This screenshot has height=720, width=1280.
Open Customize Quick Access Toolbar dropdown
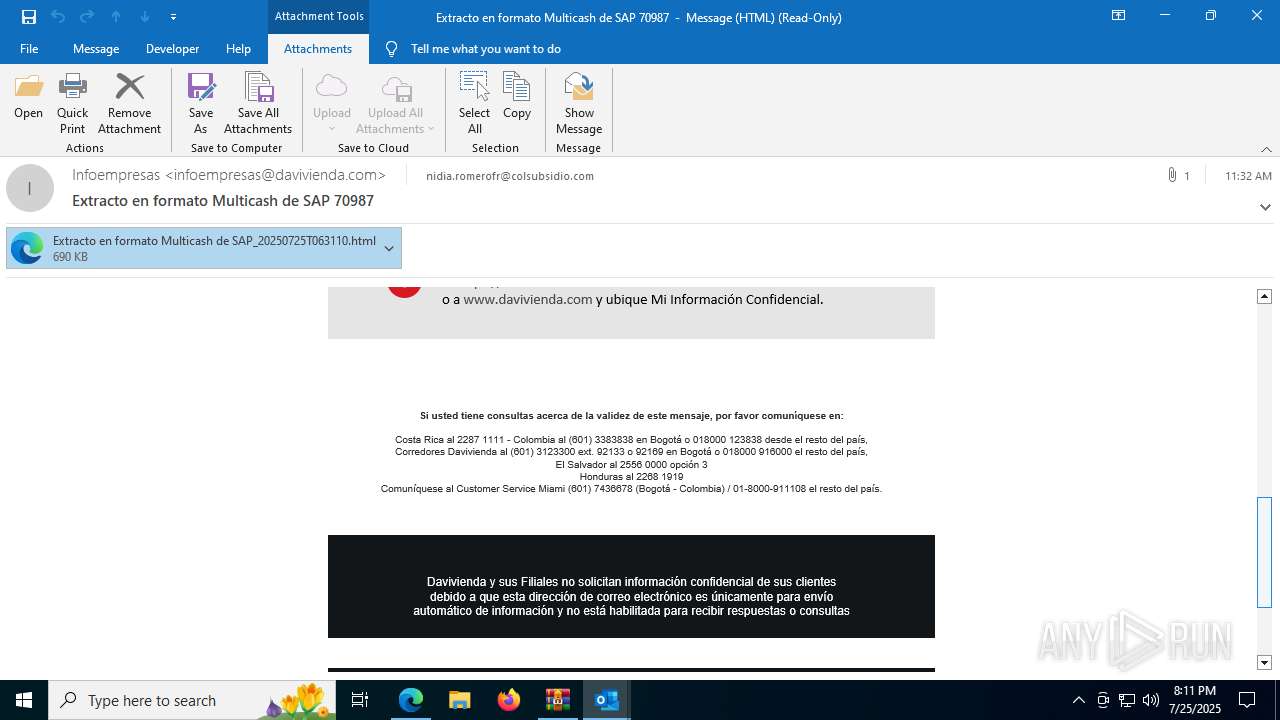pyautogui.click(x=173, y=17)
